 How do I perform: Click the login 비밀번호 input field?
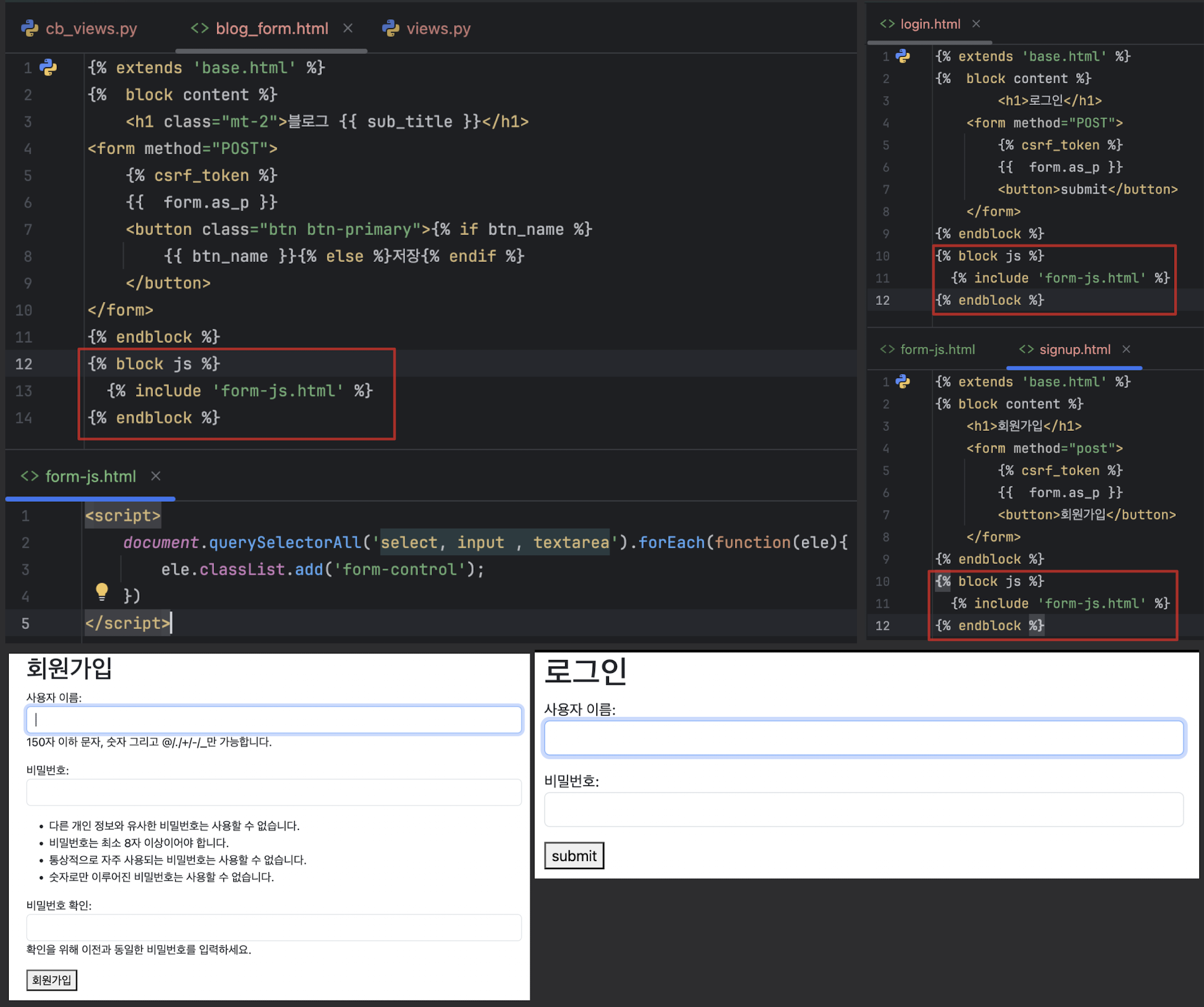[863, 809]
